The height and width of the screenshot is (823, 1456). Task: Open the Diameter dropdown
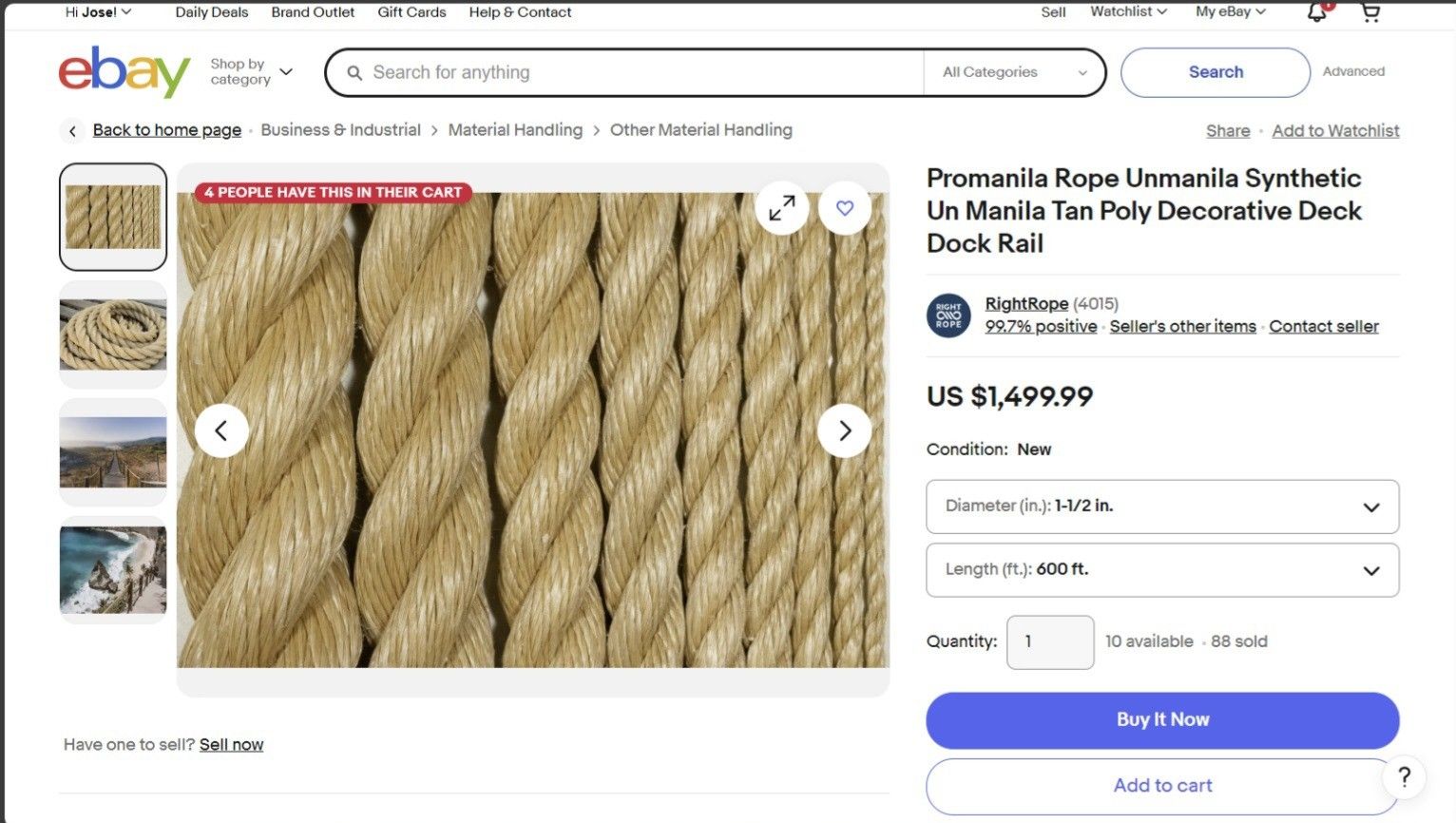[1162, 507]
